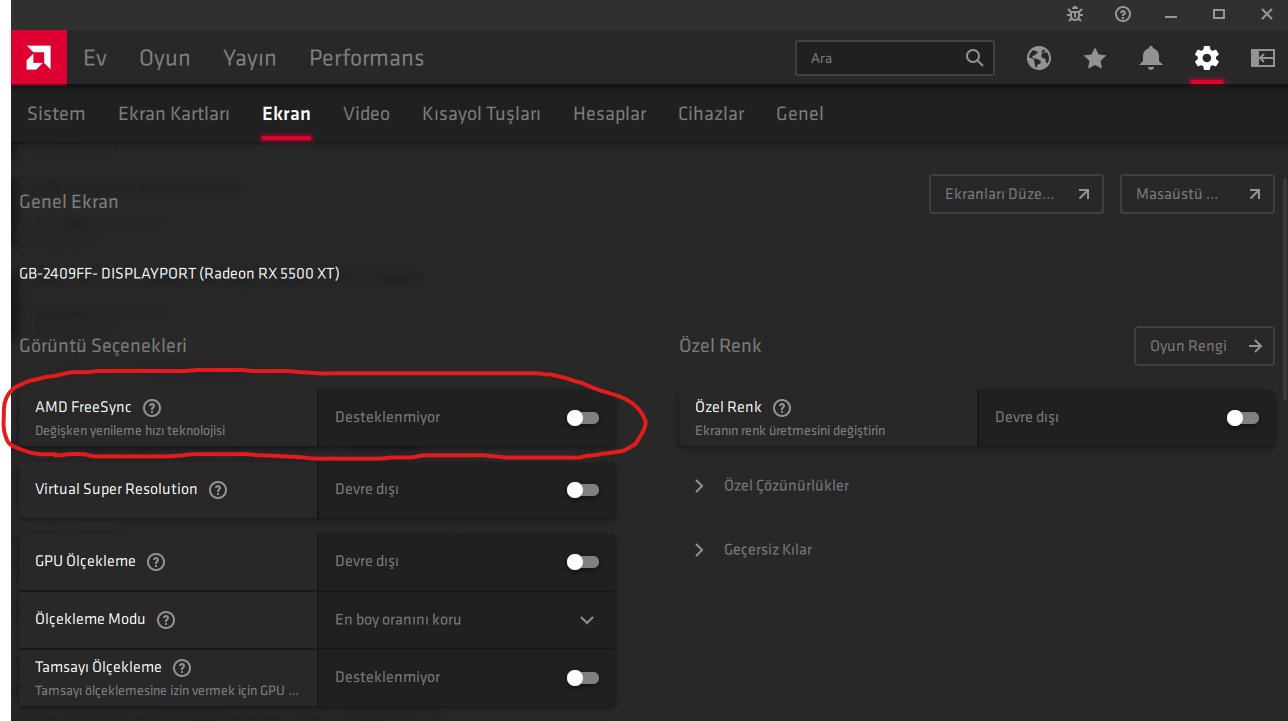Close the Radeon Software window
Screen dimensions: 1288x721
tap(1266, 14)
